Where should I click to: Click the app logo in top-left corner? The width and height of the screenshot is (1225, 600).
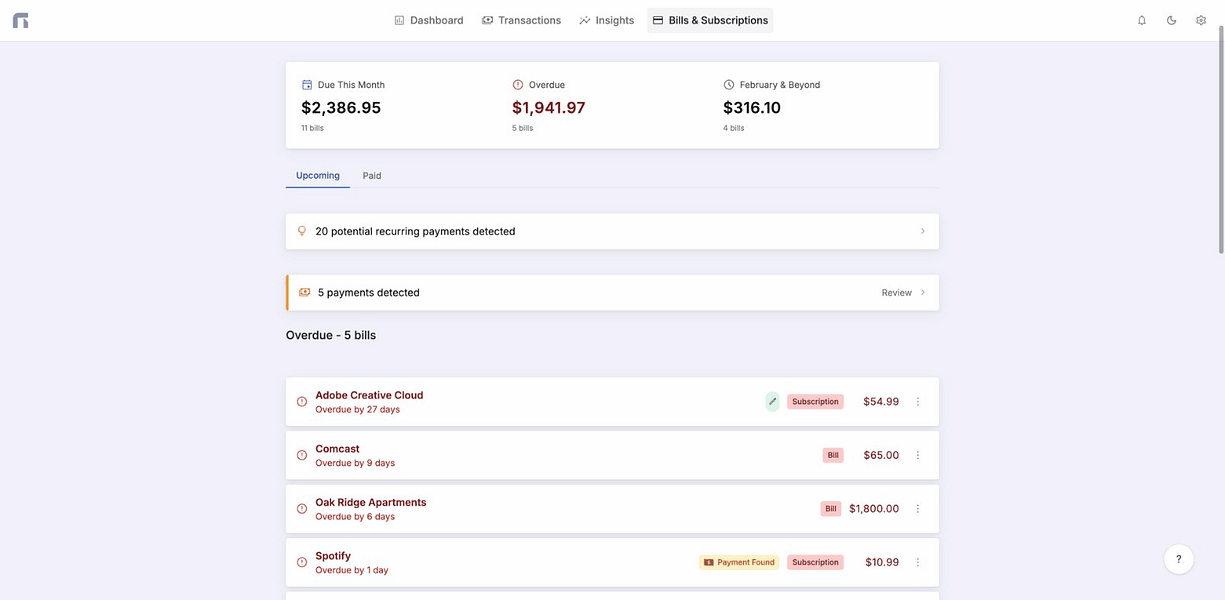pos(20,20)
